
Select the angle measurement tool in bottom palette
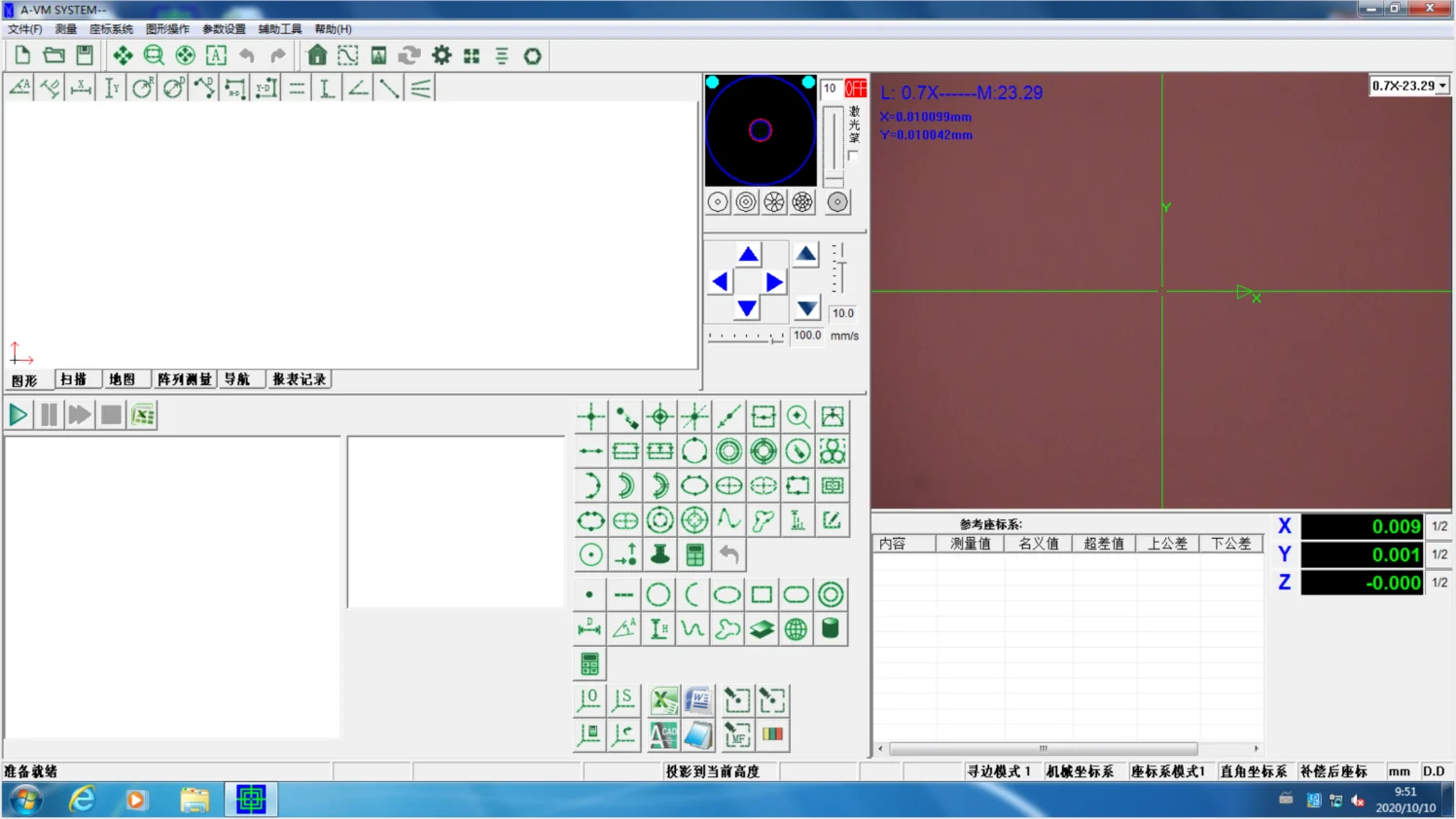(x=624, y=629)
